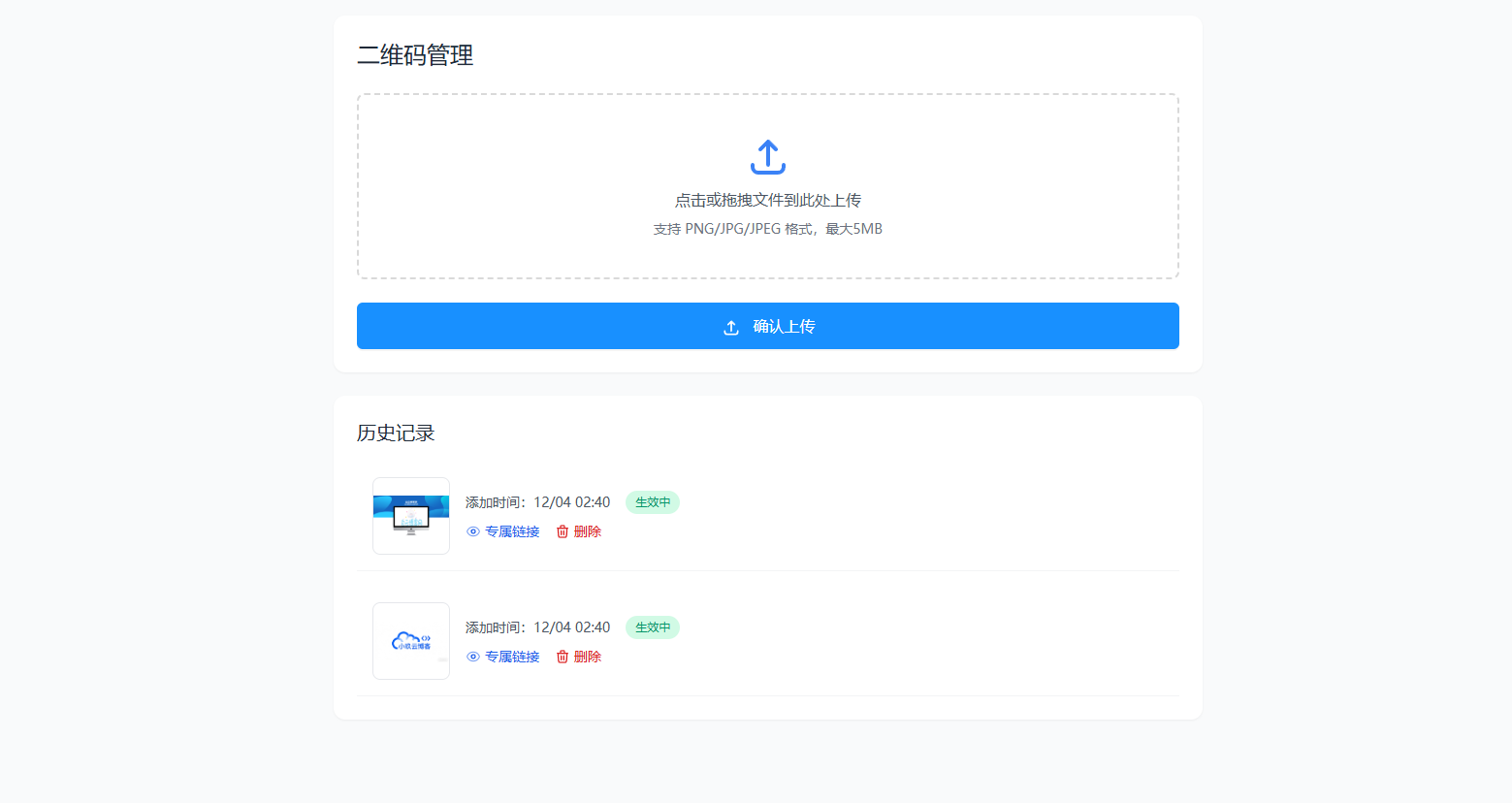The height and width of the screenshot is (803, 1512).
Task: Click the trash icon in second history record
Action: 563,657
